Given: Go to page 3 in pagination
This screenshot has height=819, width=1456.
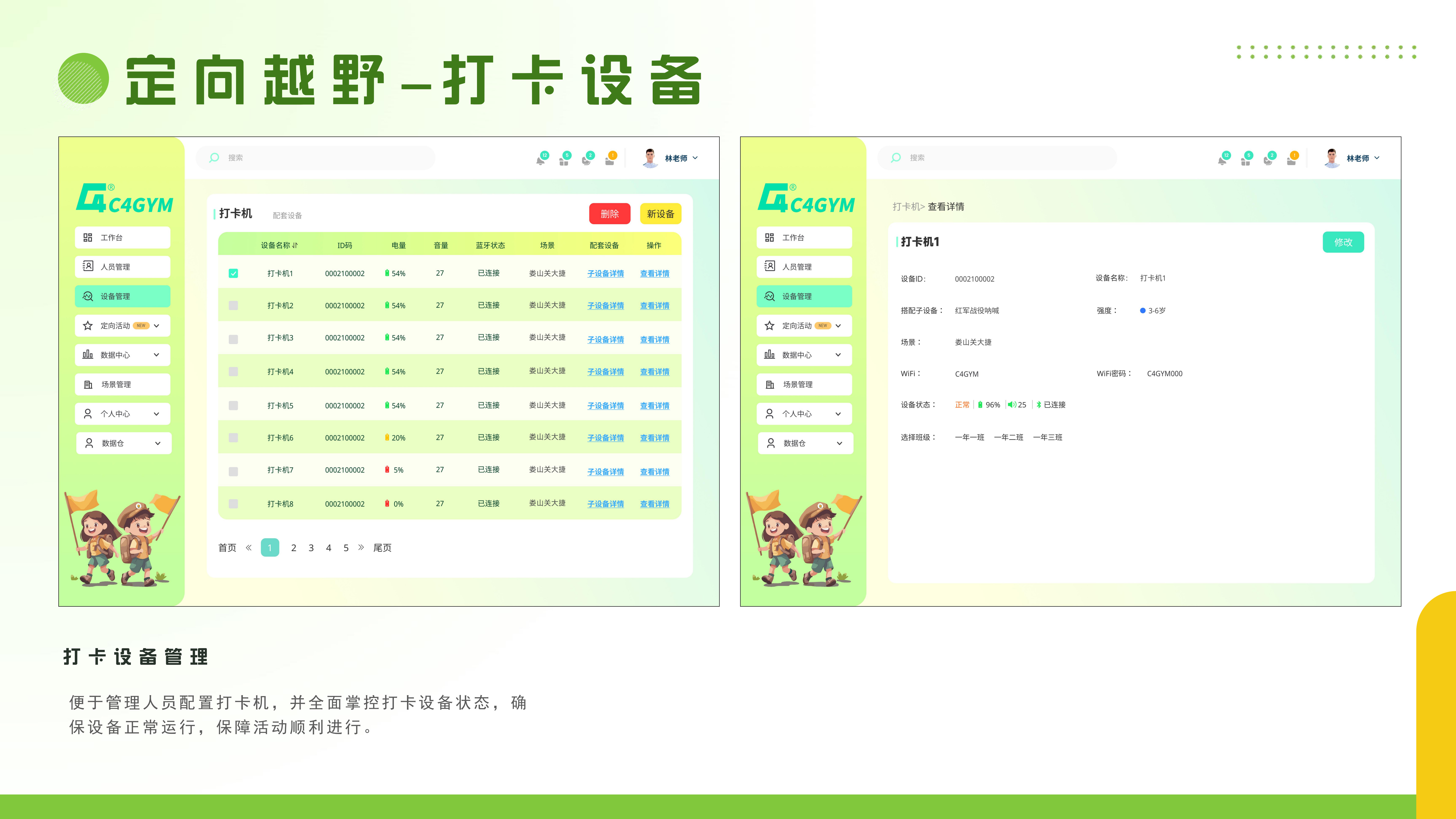Looking at the screenshot, I should pyautogui.click(x=311, y=548).
